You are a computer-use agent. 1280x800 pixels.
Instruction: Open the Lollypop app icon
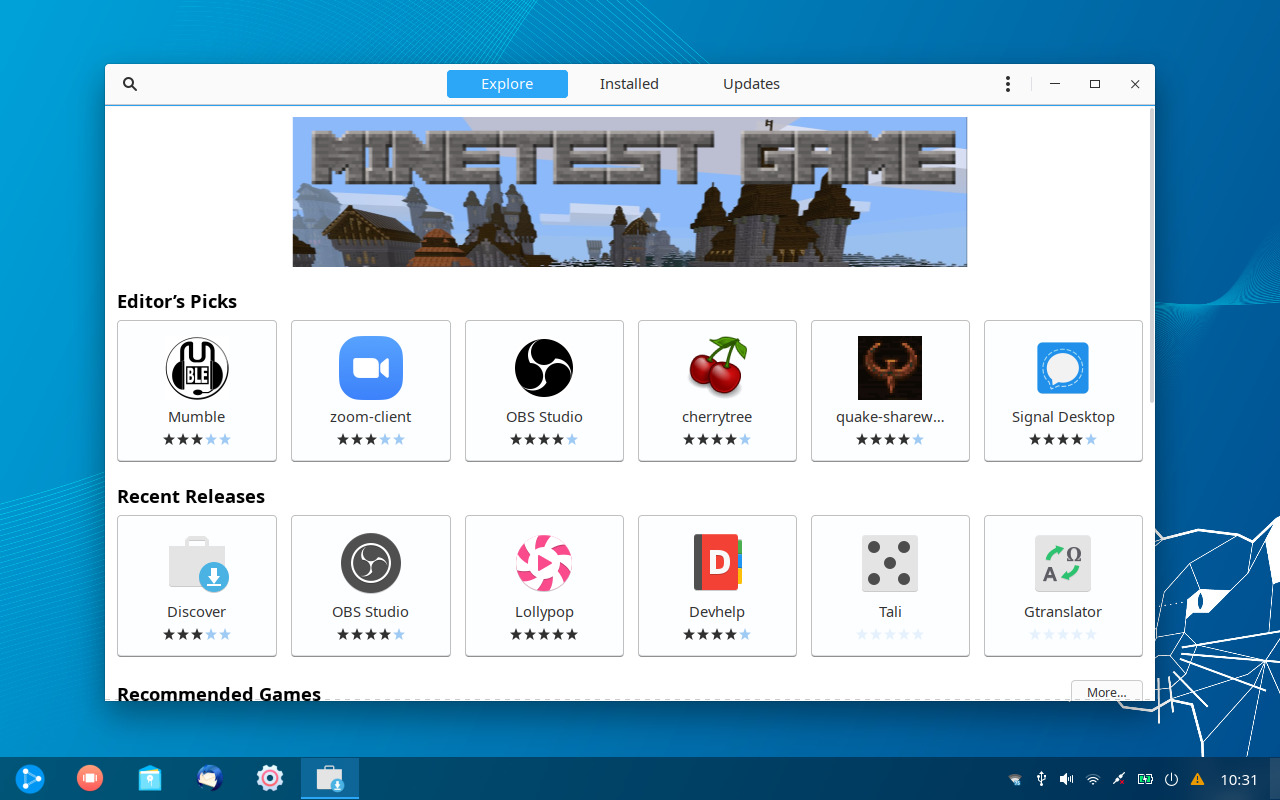tap(544, 563)
